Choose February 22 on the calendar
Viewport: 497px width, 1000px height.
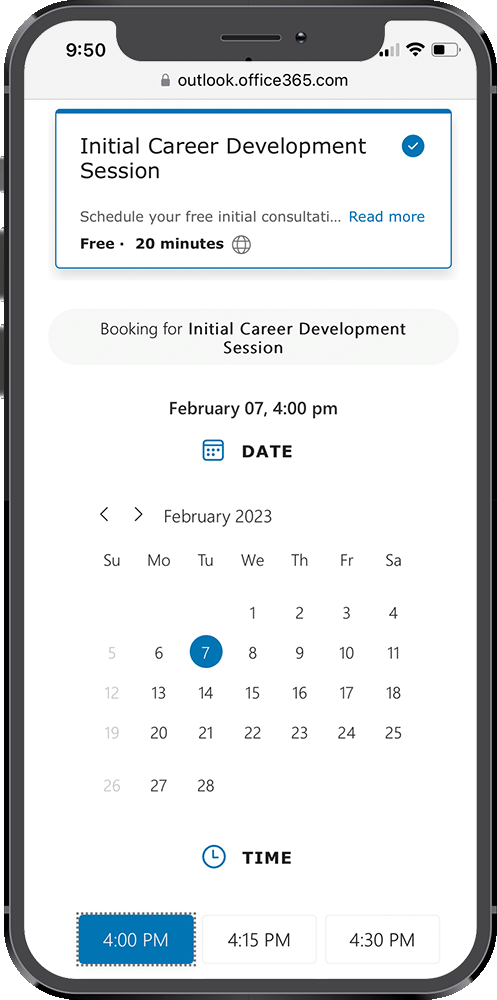pos(253,733)
